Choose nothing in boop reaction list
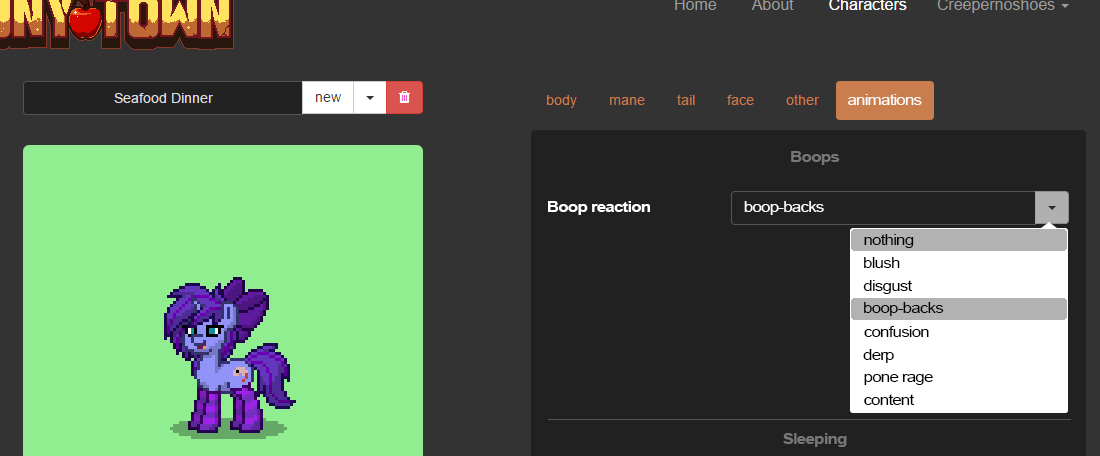The height and width of the screenshot is (456, 1100). (959, 240)
